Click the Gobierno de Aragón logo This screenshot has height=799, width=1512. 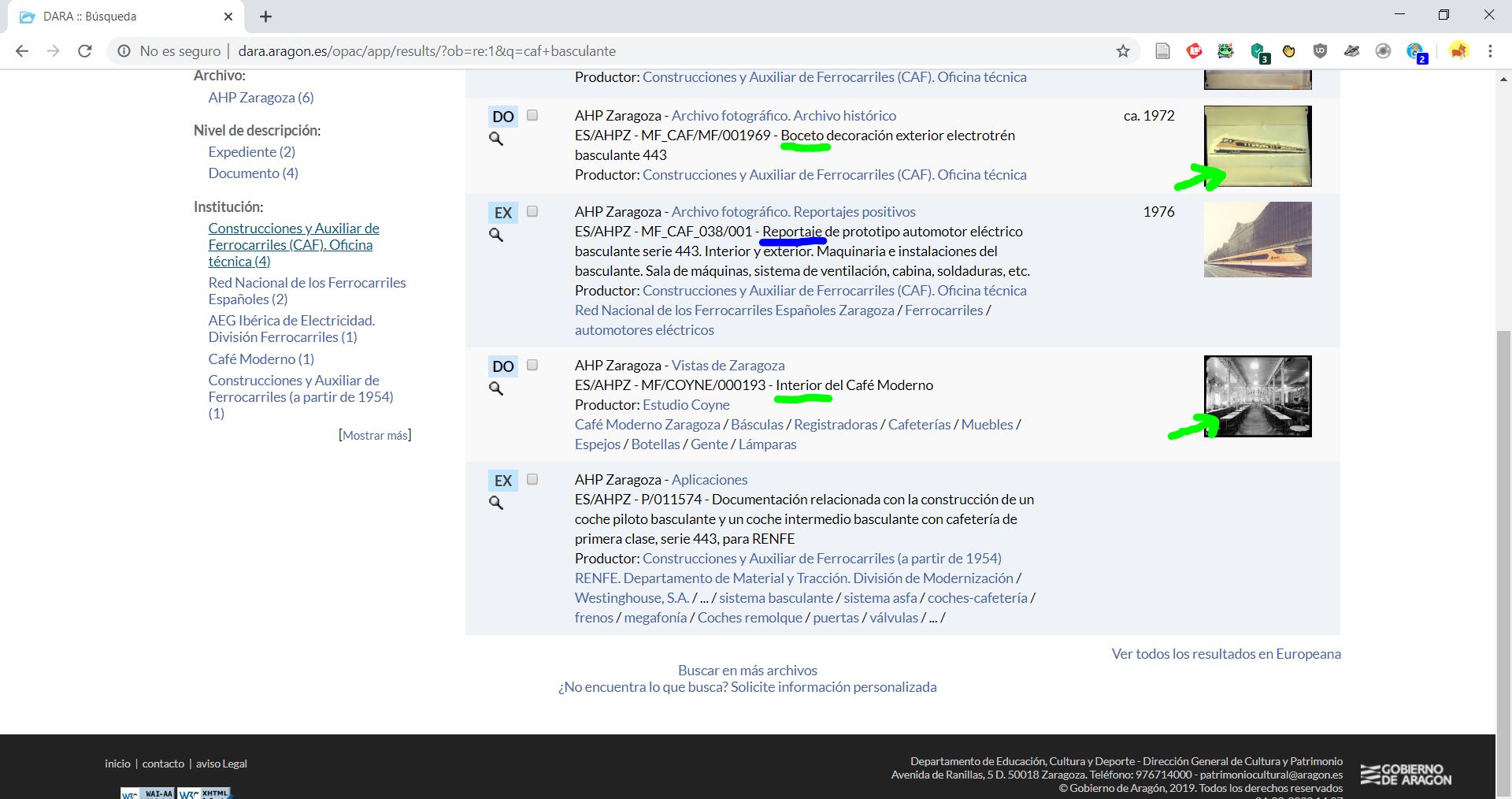[x=1406, y=774]
